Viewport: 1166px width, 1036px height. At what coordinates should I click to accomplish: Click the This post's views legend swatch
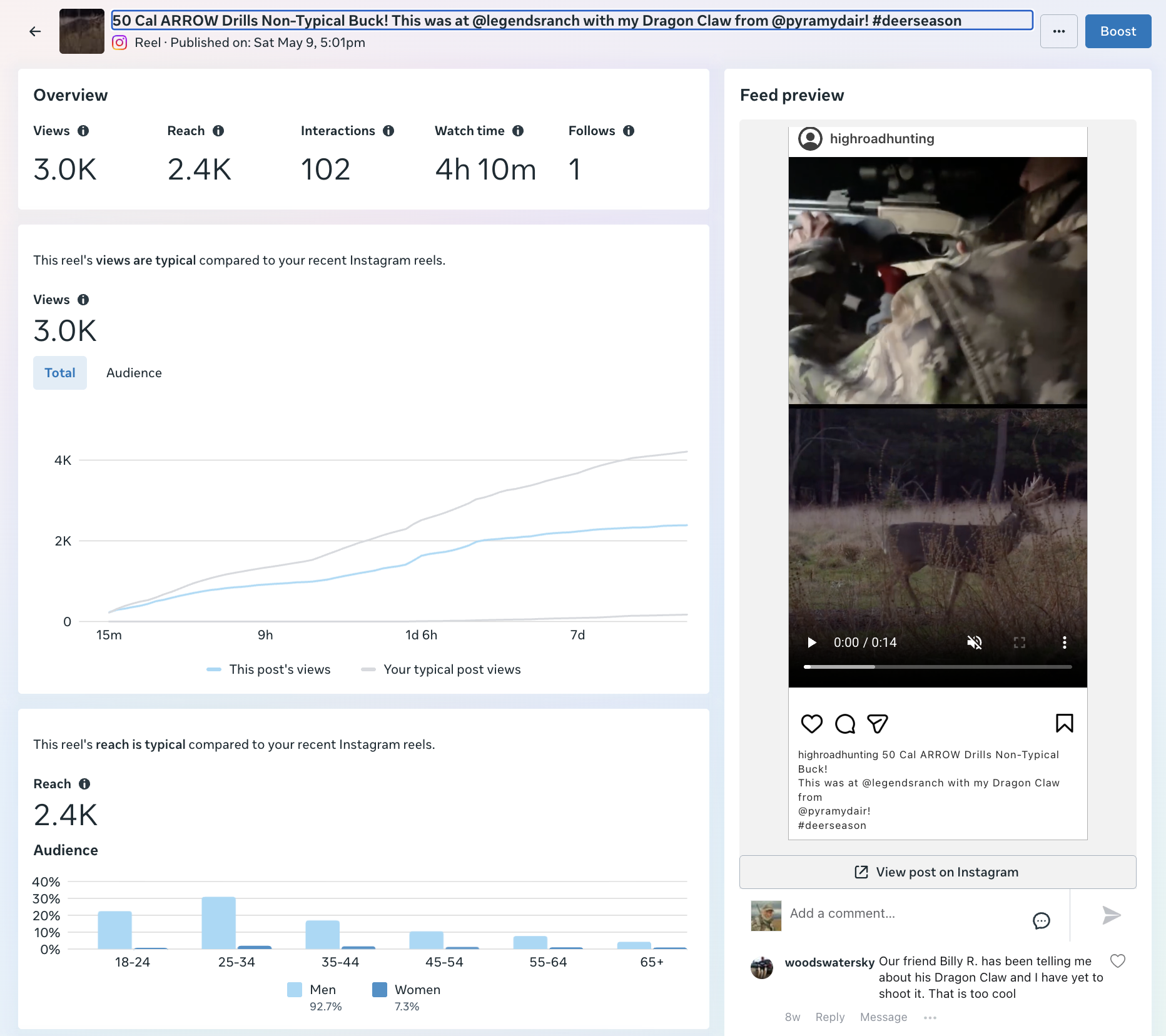pyautogui.click(x=214, y=669)
